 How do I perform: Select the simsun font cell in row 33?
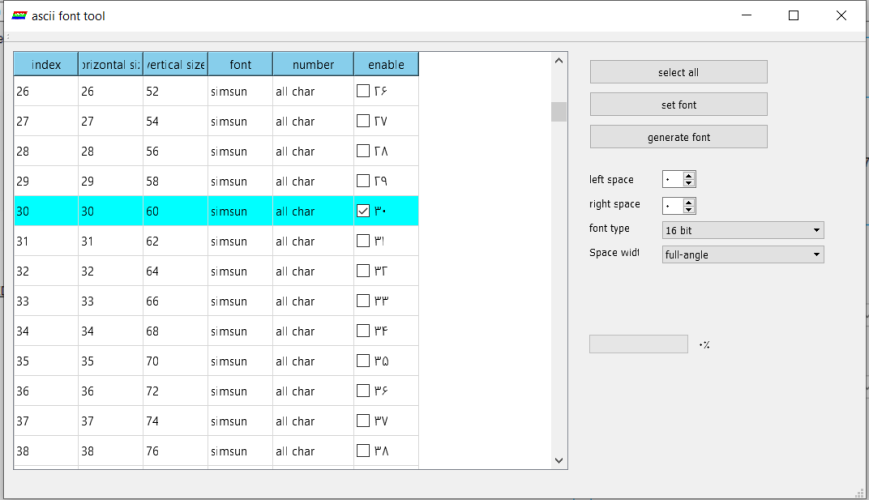(x=240, y=301)
